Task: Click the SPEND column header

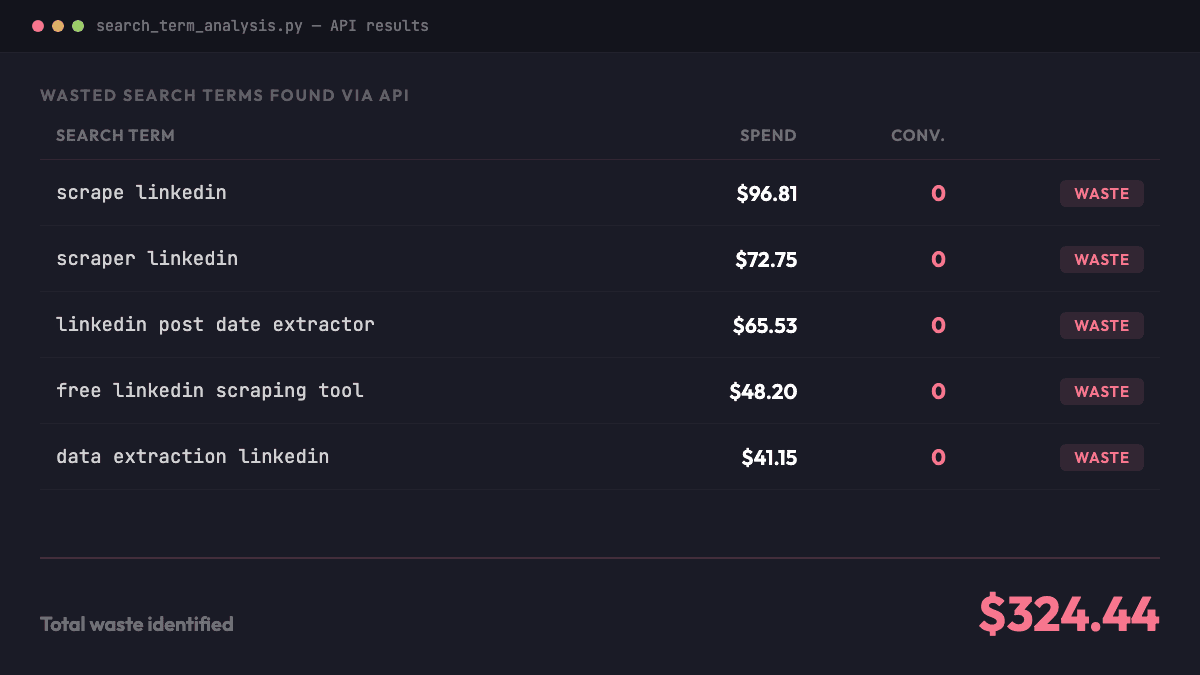Action: 768,136
